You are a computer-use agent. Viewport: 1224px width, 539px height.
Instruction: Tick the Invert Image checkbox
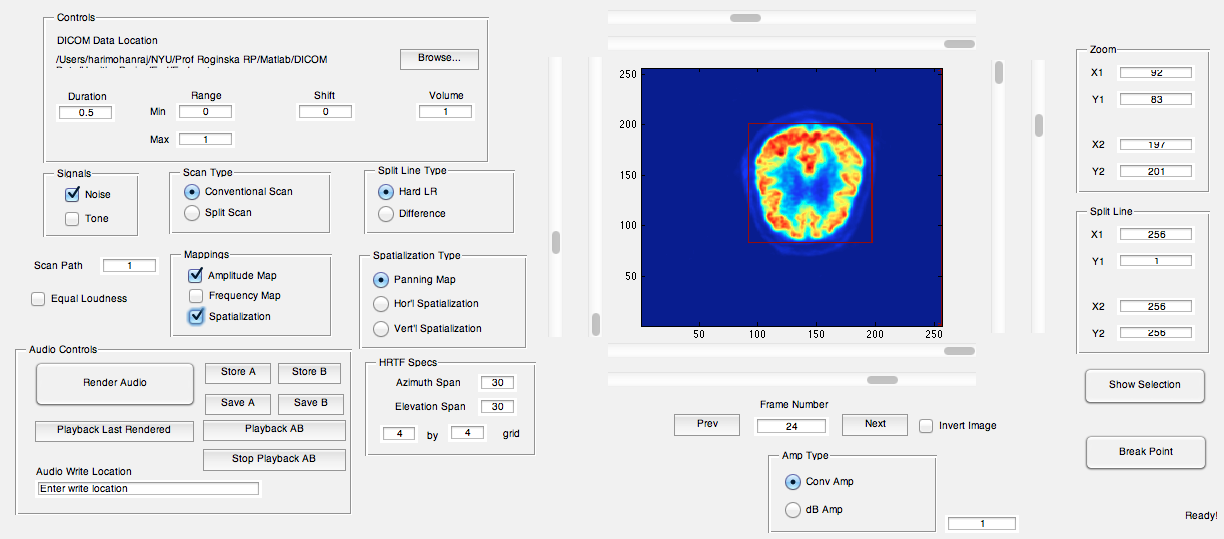point(926,425)
